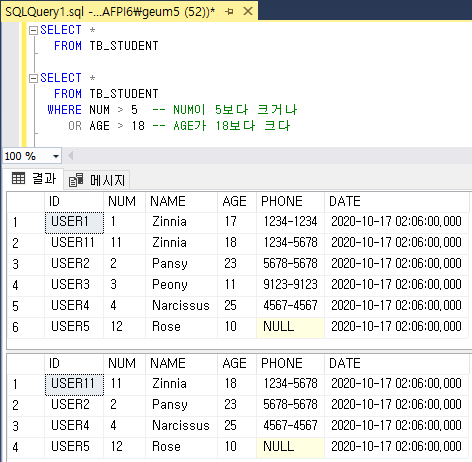This screenshot has height=462, width=472.
Task: Click the comment '-- AGE가 18보다 크다'
Action: pyautogui.click(x=221, y=126)
